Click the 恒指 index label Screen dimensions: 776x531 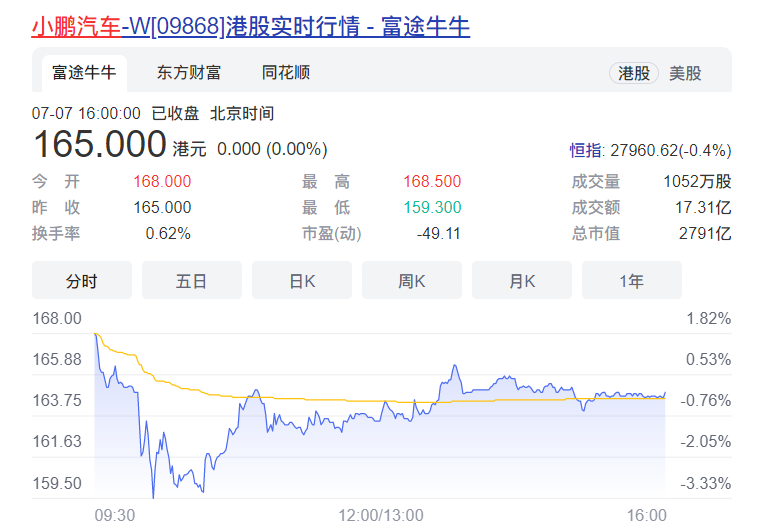[x=585, y=150]
